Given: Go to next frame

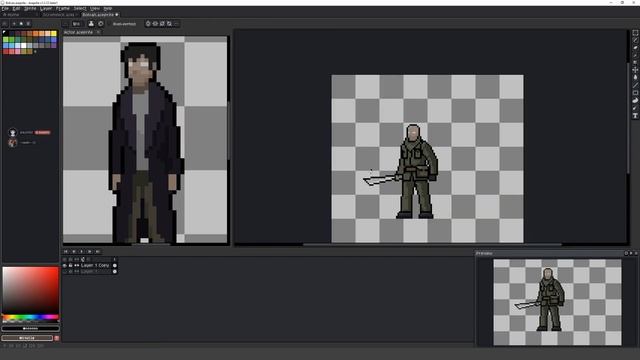Looking at the screenshot, I should pyautogui.click(x=89, y=251).
